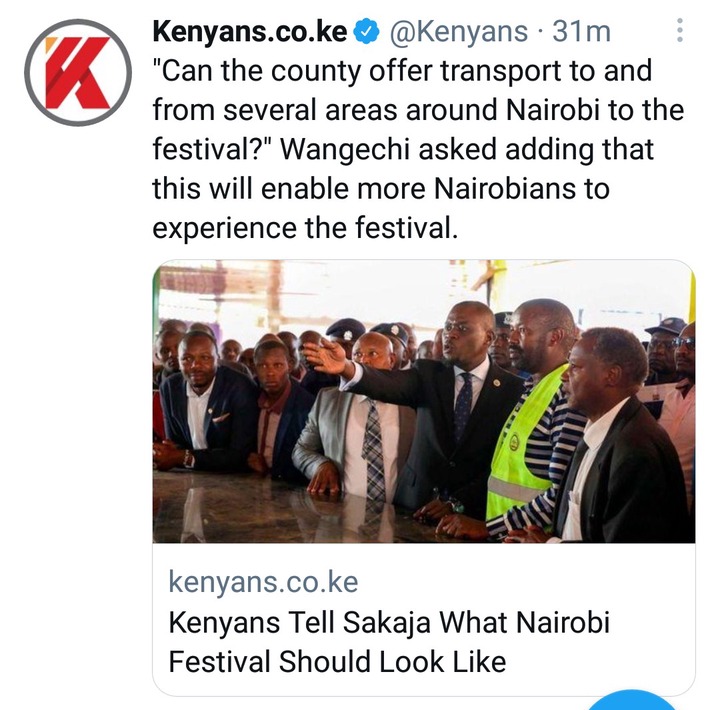Open the tweet by clicking its body text
This screenshot has height=710, width=720.
click(418, 149)
